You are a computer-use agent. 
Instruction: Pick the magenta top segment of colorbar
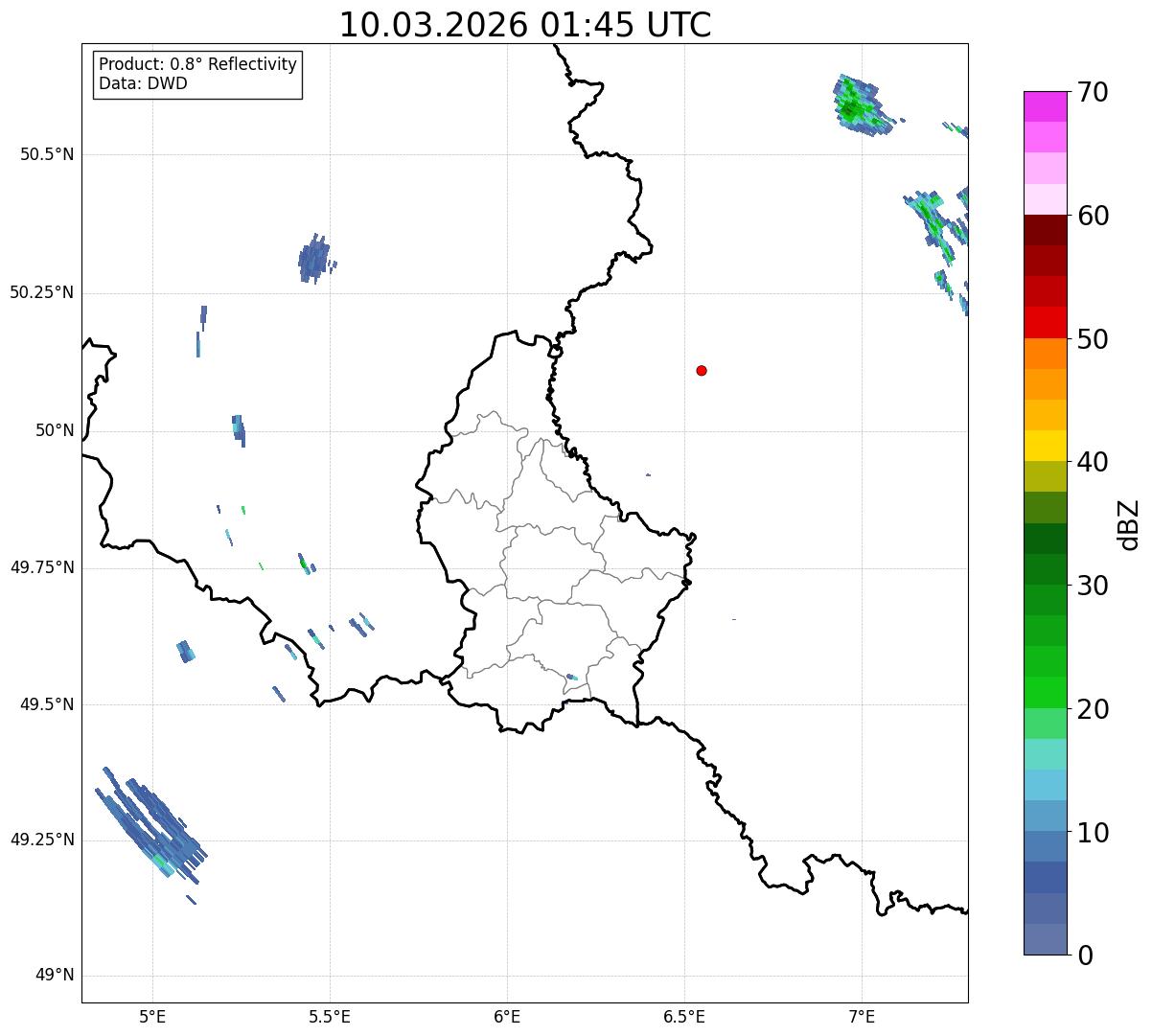tap(1045, 106)
